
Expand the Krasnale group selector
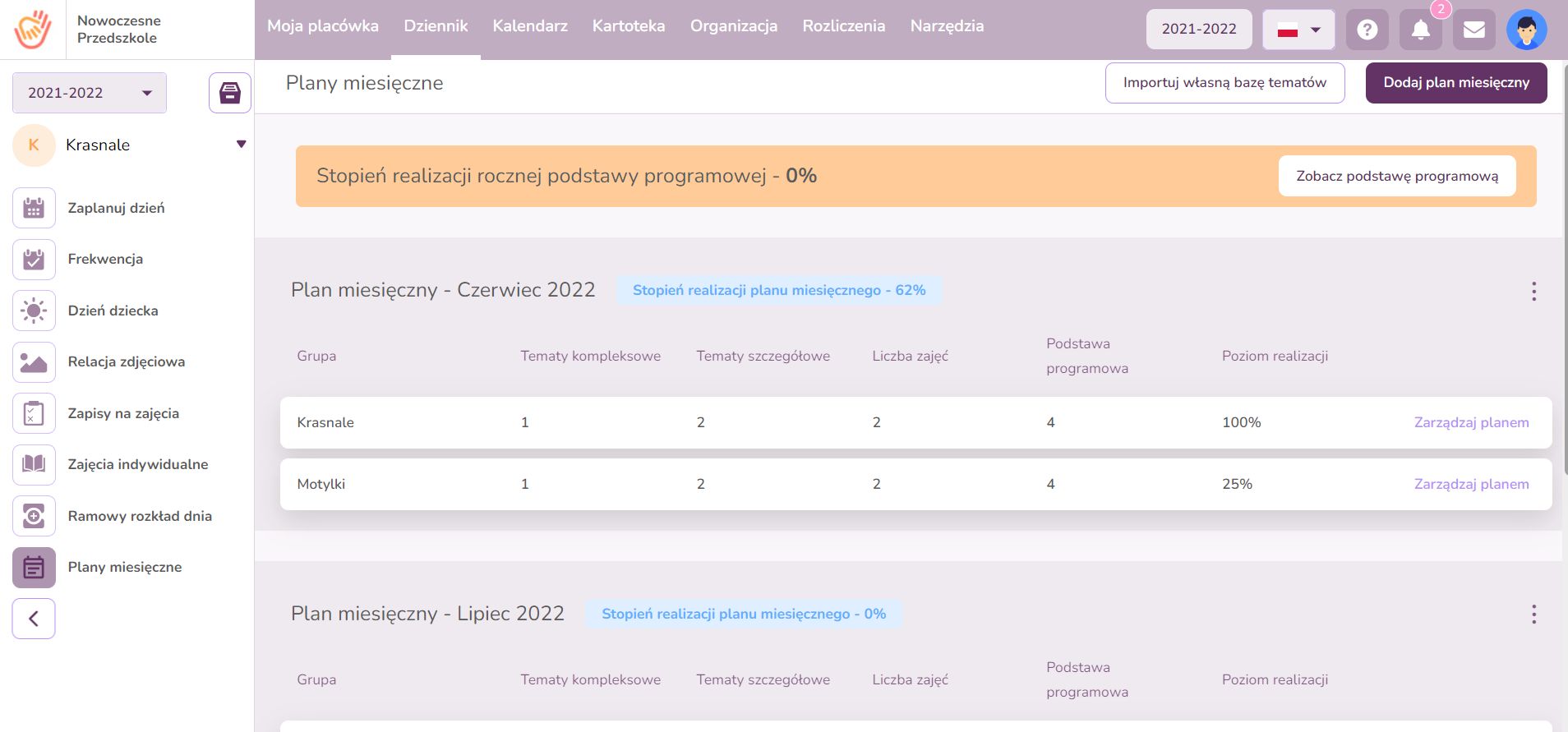point(241,145)
